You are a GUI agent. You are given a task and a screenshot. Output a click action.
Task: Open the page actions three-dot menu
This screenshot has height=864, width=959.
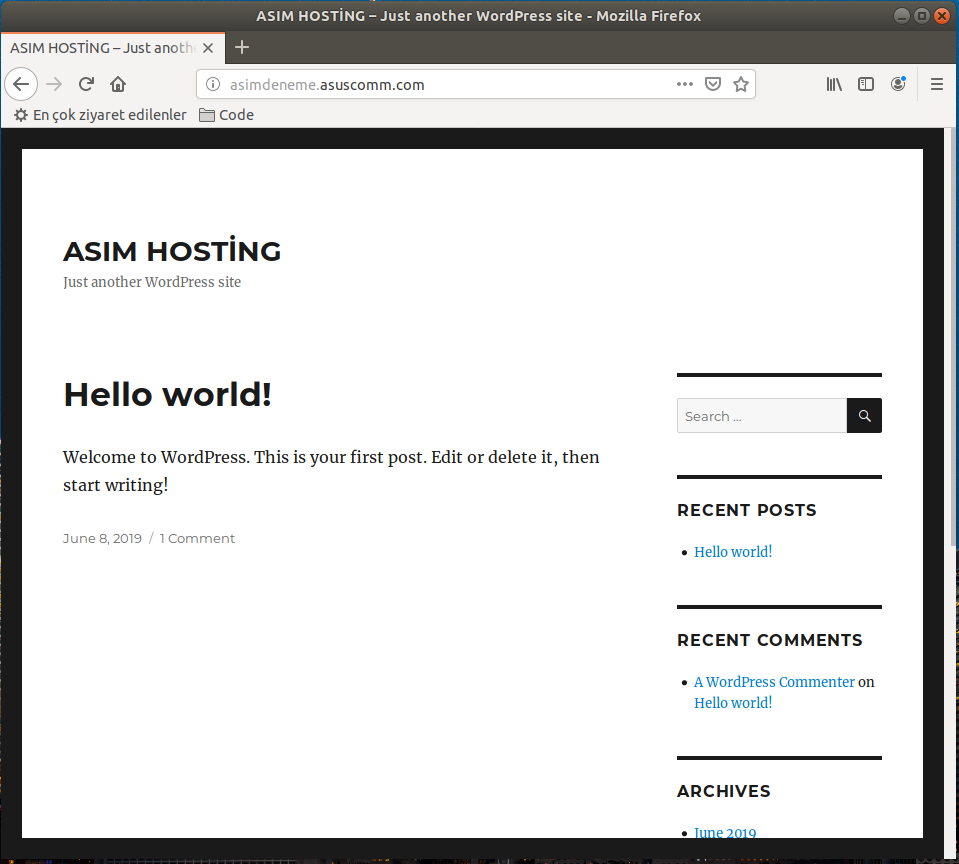coord(684,84)
